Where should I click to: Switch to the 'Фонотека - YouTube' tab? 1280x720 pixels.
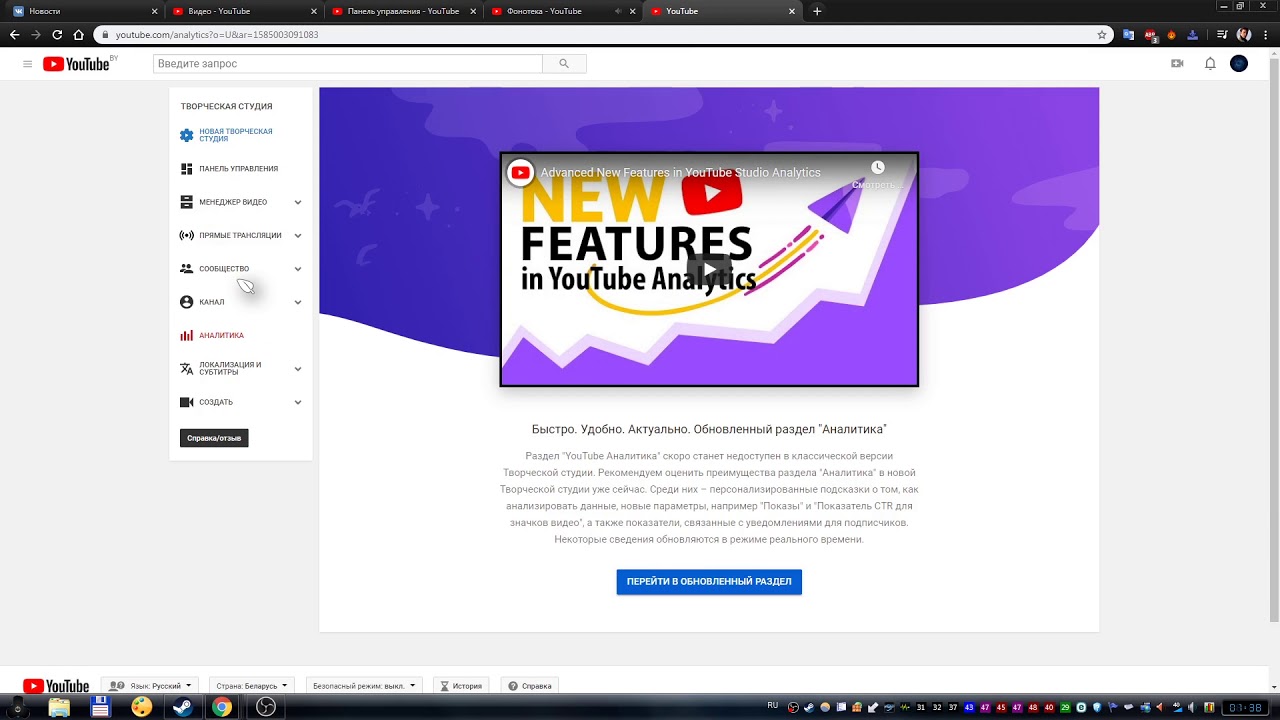point(561,11)
